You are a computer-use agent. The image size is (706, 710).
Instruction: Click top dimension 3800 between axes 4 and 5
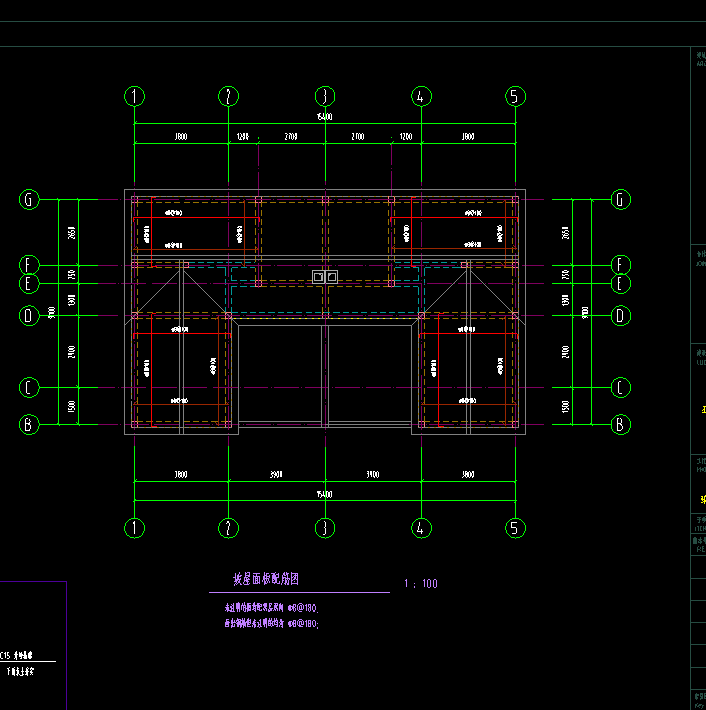(x=468, y=136)
